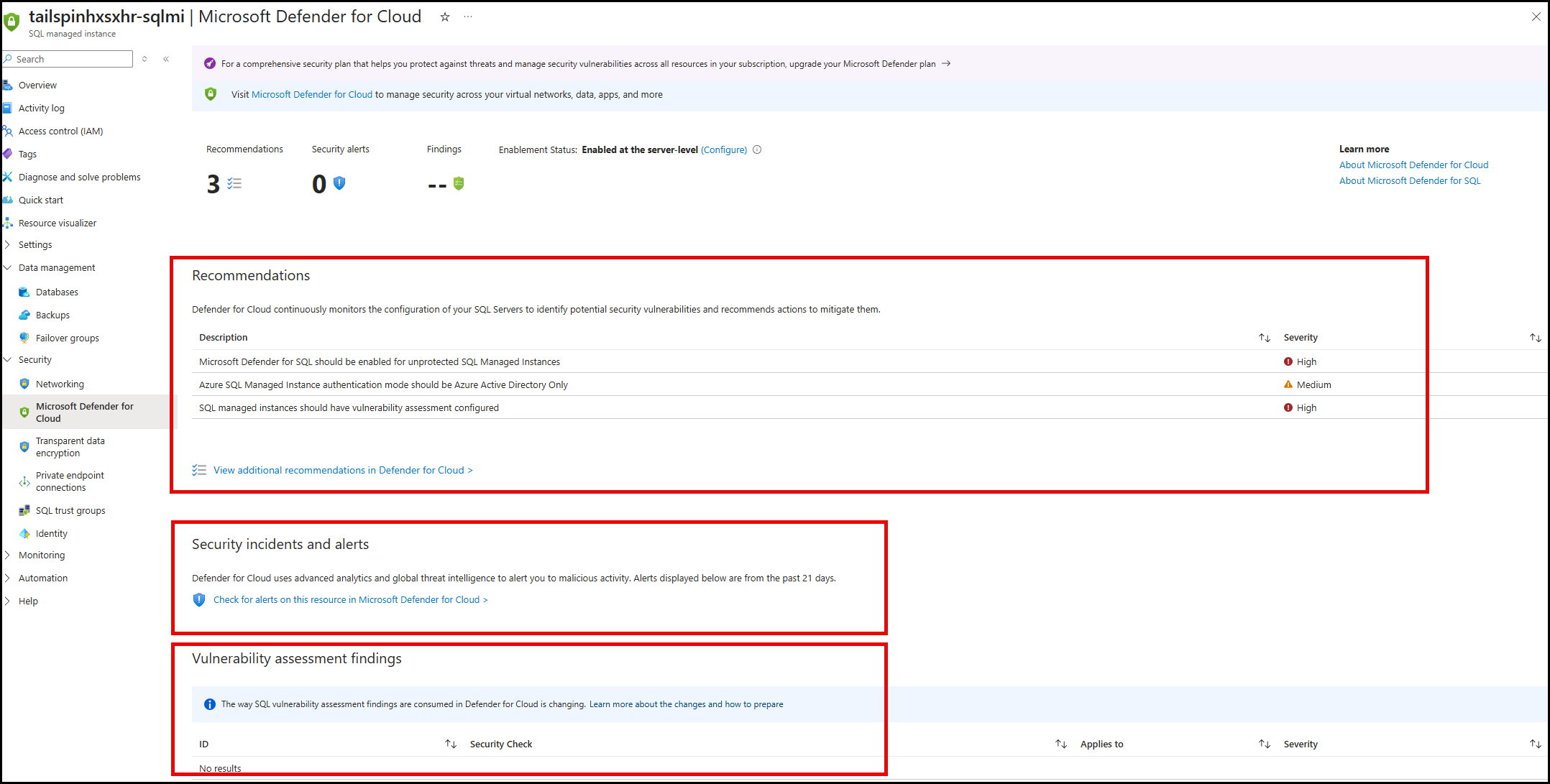
Task: Expand the Settings section in sidebar
Action: tap(35, 244)
